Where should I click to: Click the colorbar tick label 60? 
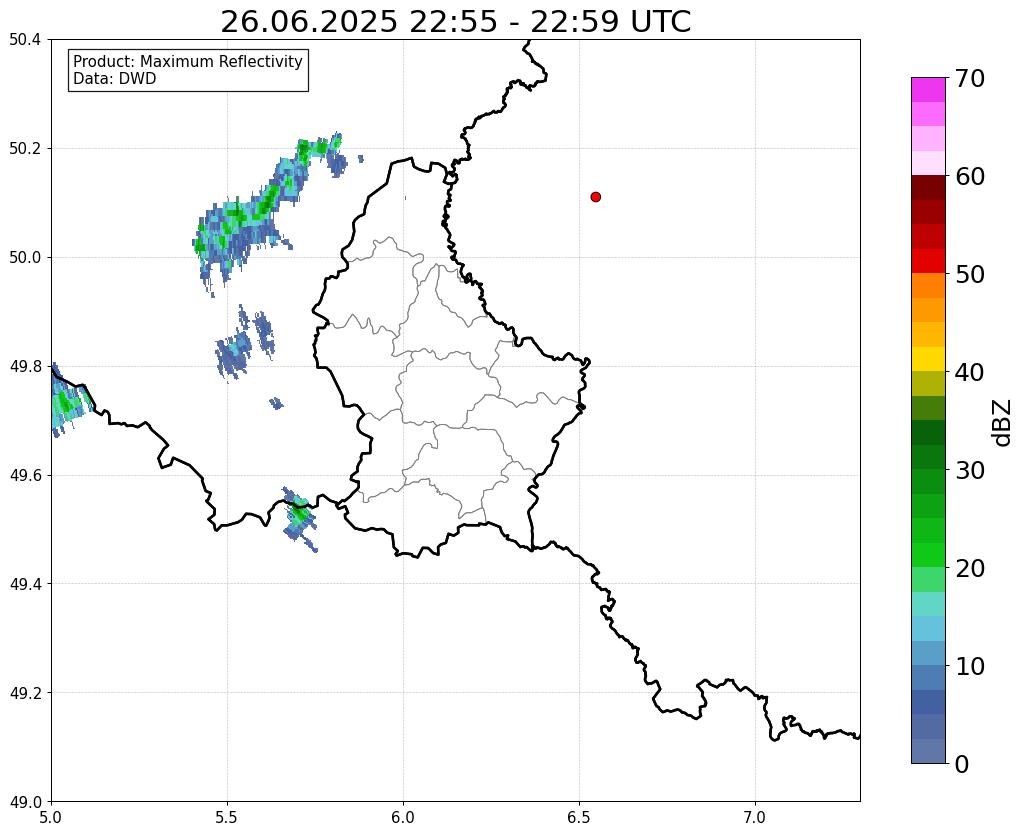click(x=969, y=176)
